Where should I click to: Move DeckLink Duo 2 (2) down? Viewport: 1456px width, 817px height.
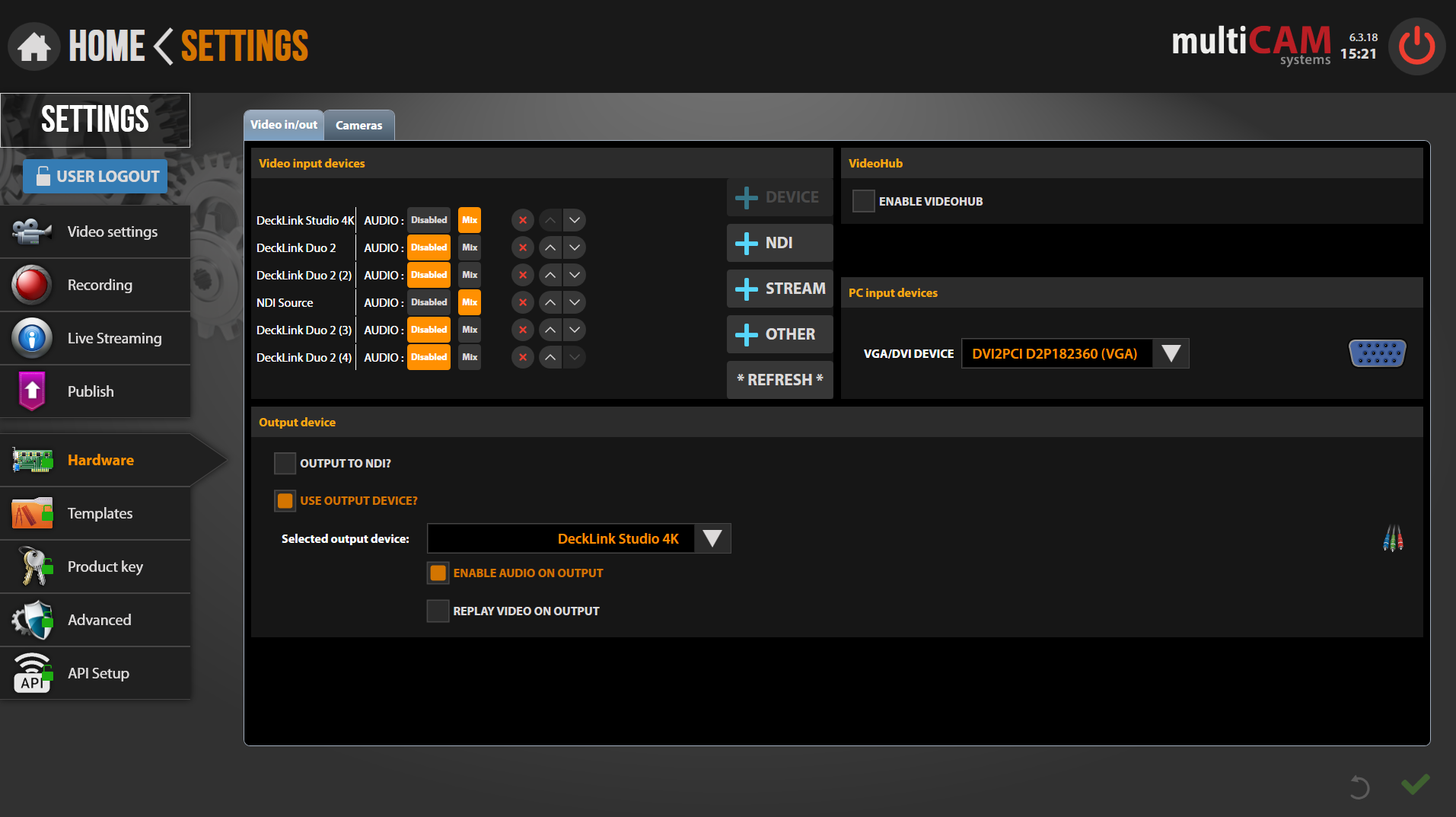[x=575, y=275]
